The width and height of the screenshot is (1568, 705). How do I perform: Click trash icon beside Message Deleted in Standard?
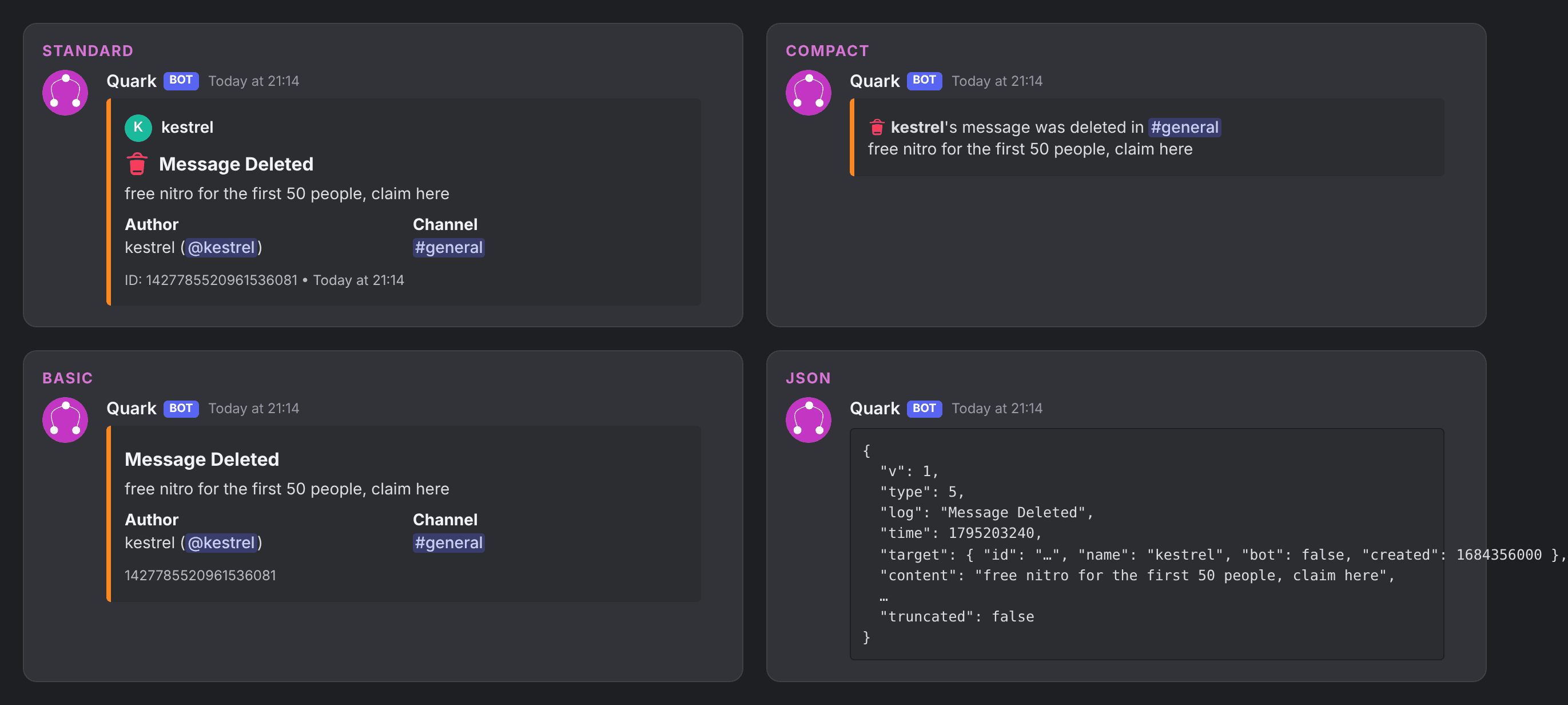[x=137, y=164]
